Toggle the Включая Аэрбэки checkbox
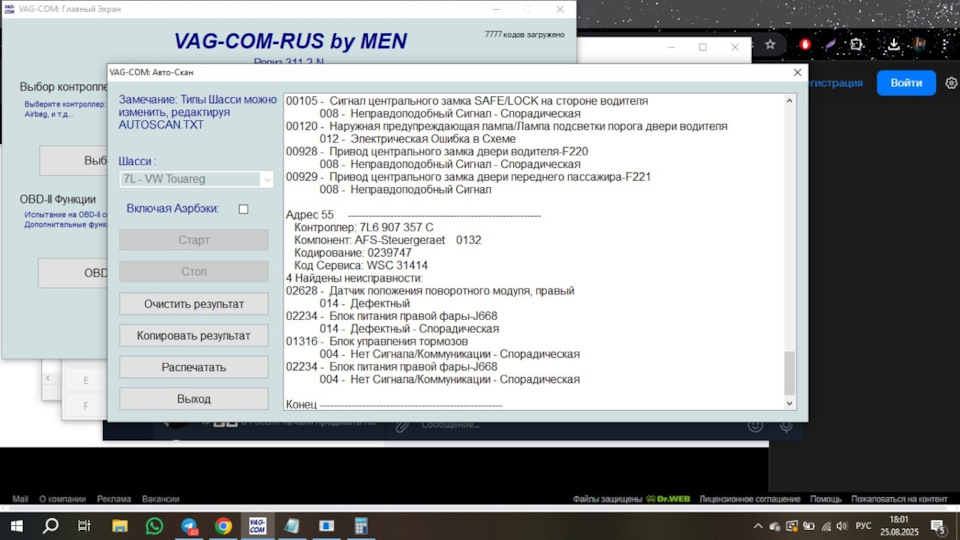 tap(244, 209)
